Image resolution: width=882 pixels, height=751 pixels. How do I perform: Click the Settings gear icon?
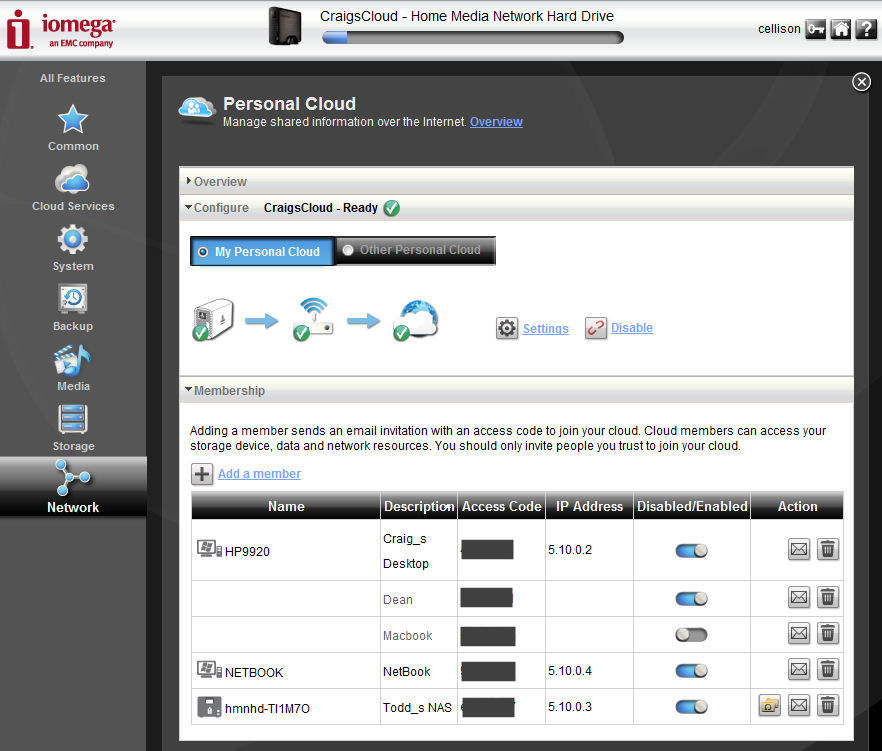pyautogui.click(x=507, y=328)
